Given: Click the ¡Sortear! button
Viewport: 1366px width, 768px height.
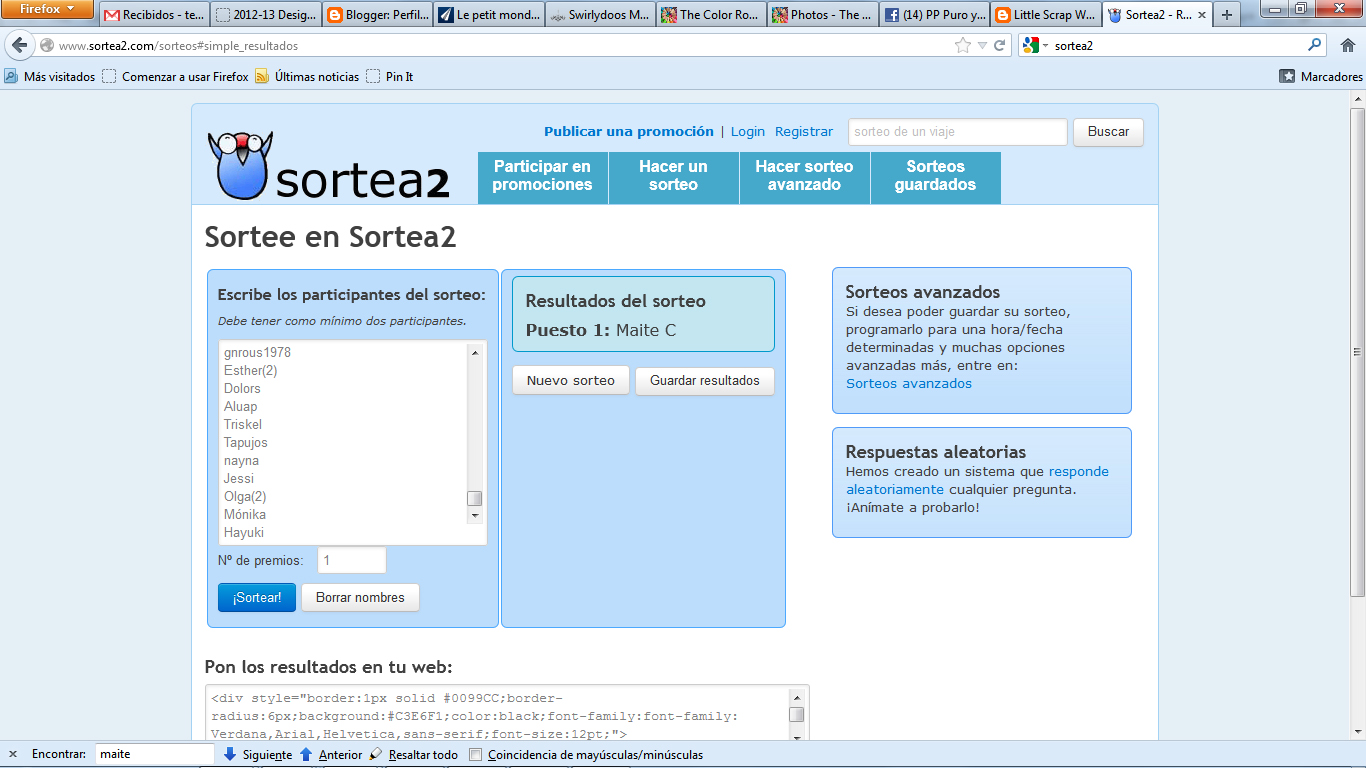Looking at the screenshot, I should (257, 597).
